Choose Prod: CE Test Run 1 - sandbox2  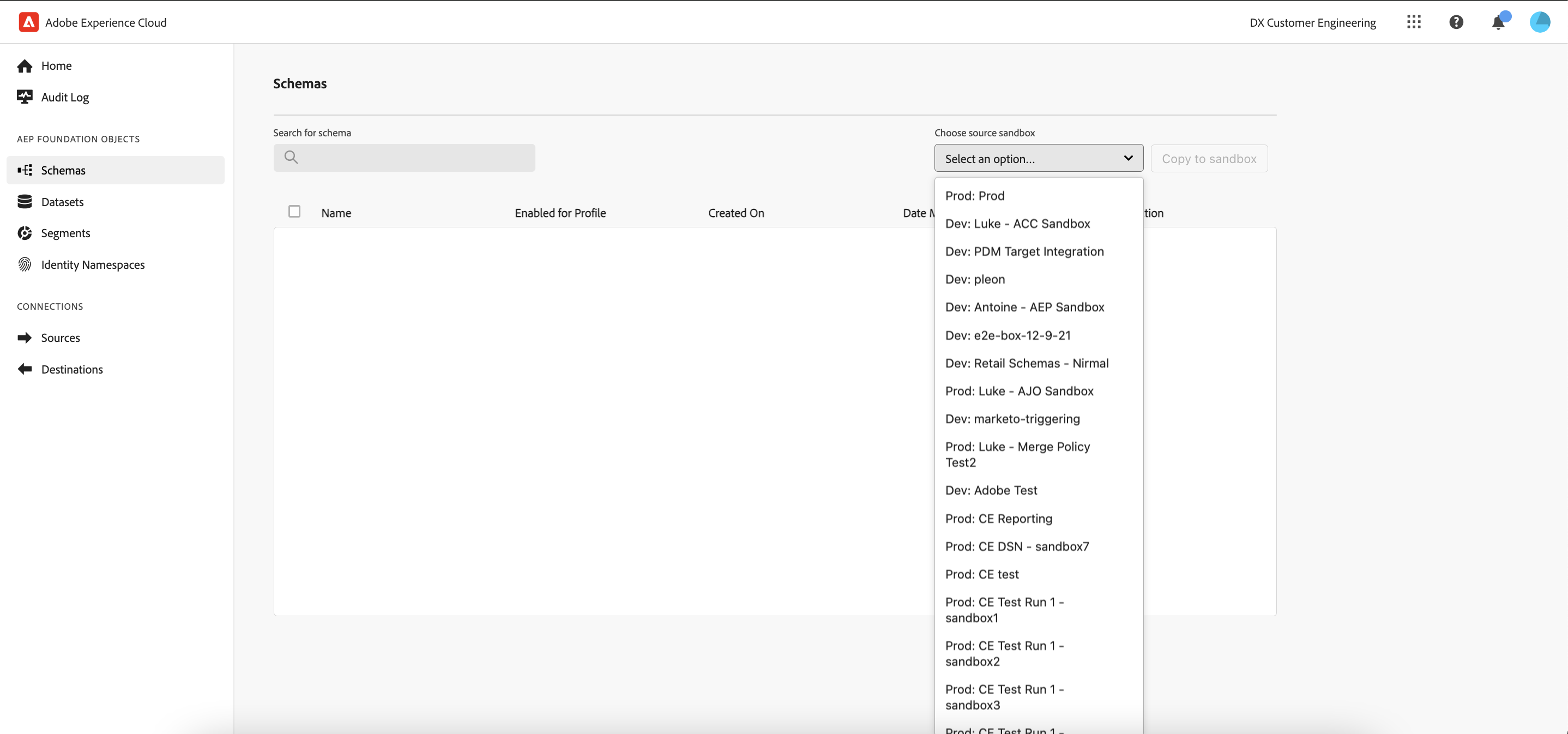[x=1039, y=654]
